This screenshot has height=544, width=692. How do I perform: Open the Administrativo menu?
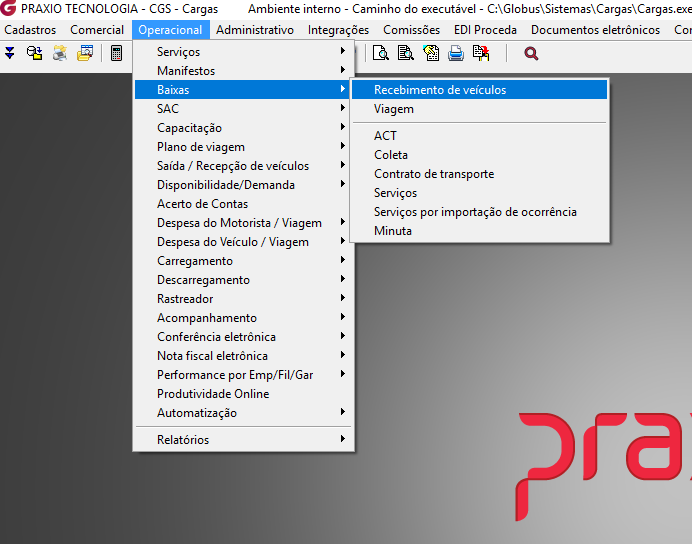(x=255, y=30)
